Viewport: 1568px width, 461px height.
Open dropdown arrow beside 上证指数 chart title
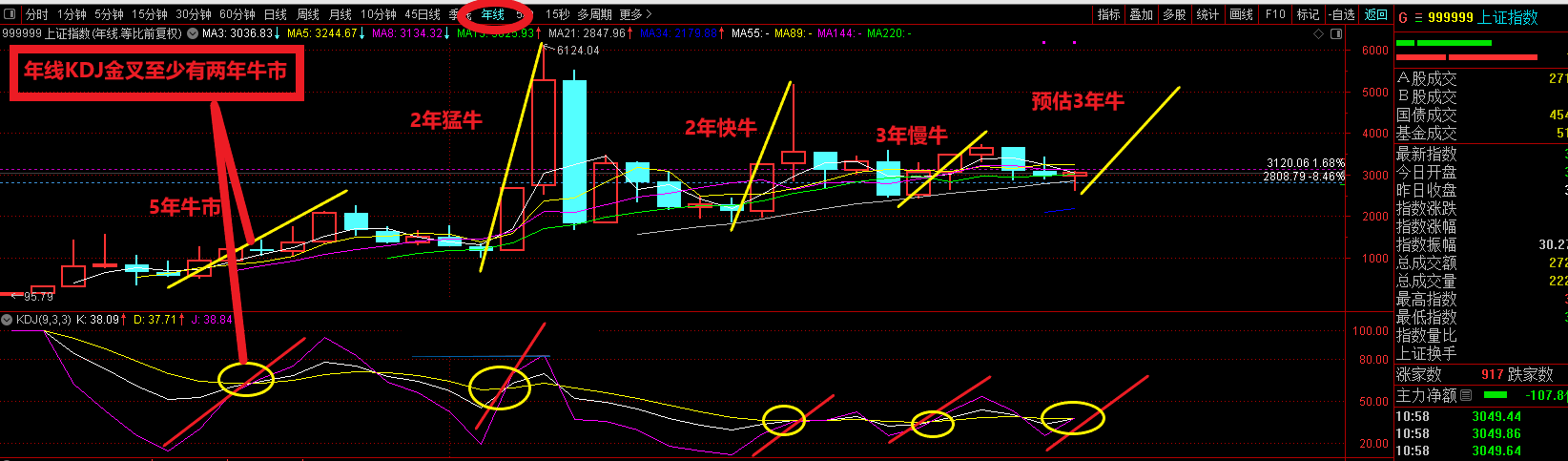click(194, 33)
